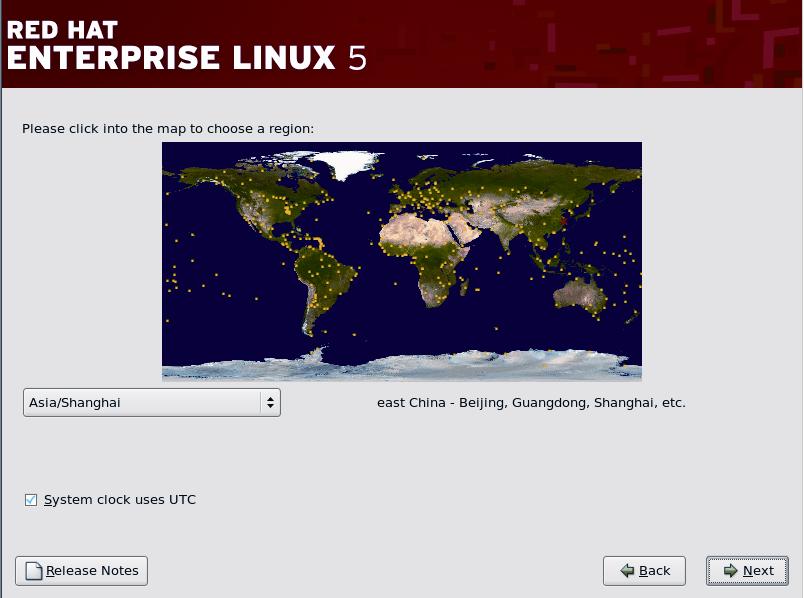
Task: Click the stepper arrows on the timezone combo box
Action: pyautogui.click(x=269, y=402)
